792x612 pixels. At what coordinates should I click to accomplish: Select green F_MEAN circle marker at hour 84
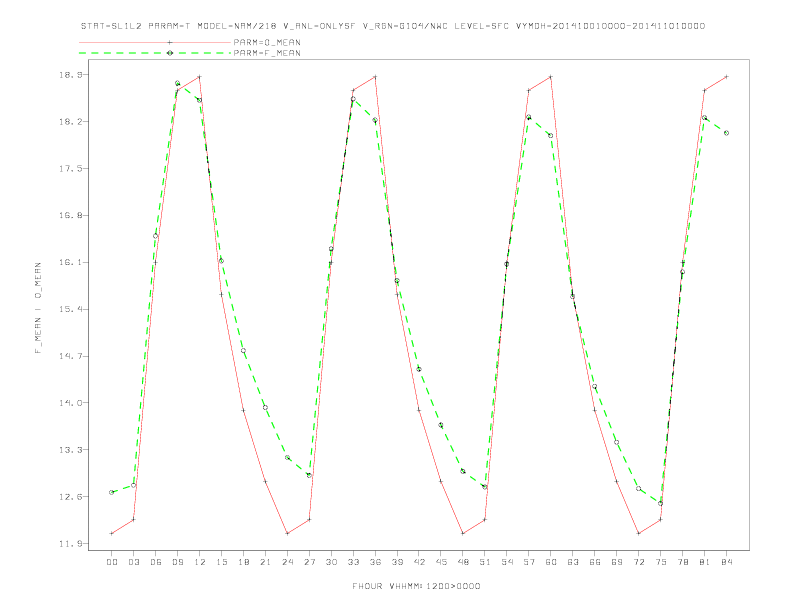726,133
